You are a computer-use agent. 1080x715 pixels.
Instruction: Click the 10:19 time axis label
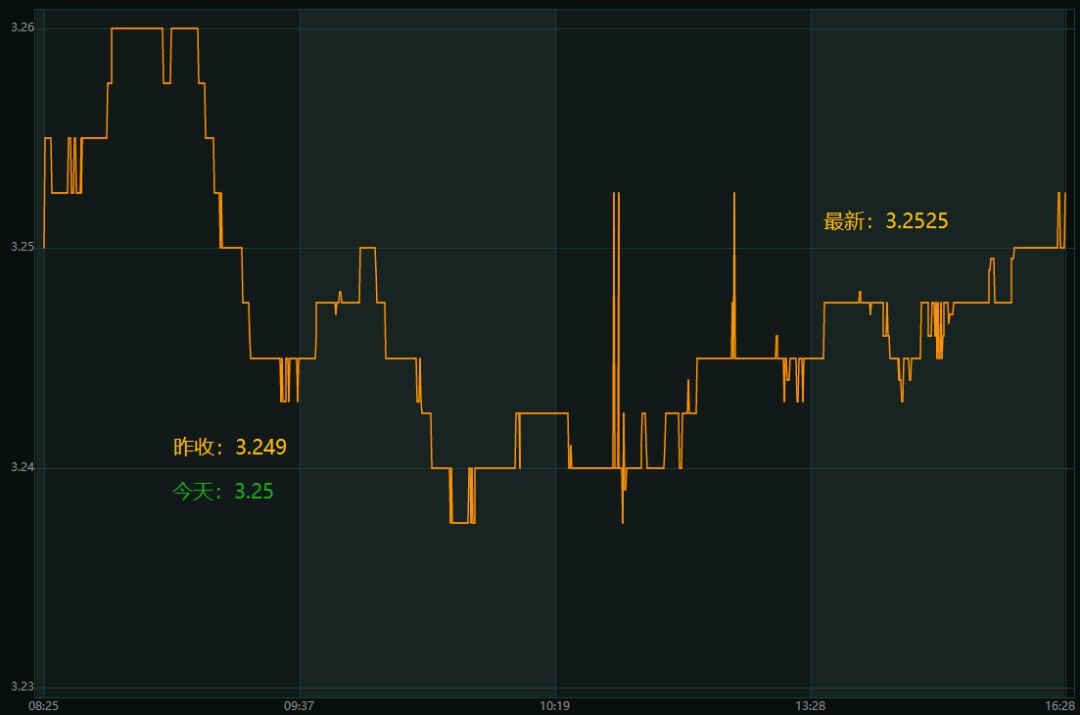(x=554, y=705)
